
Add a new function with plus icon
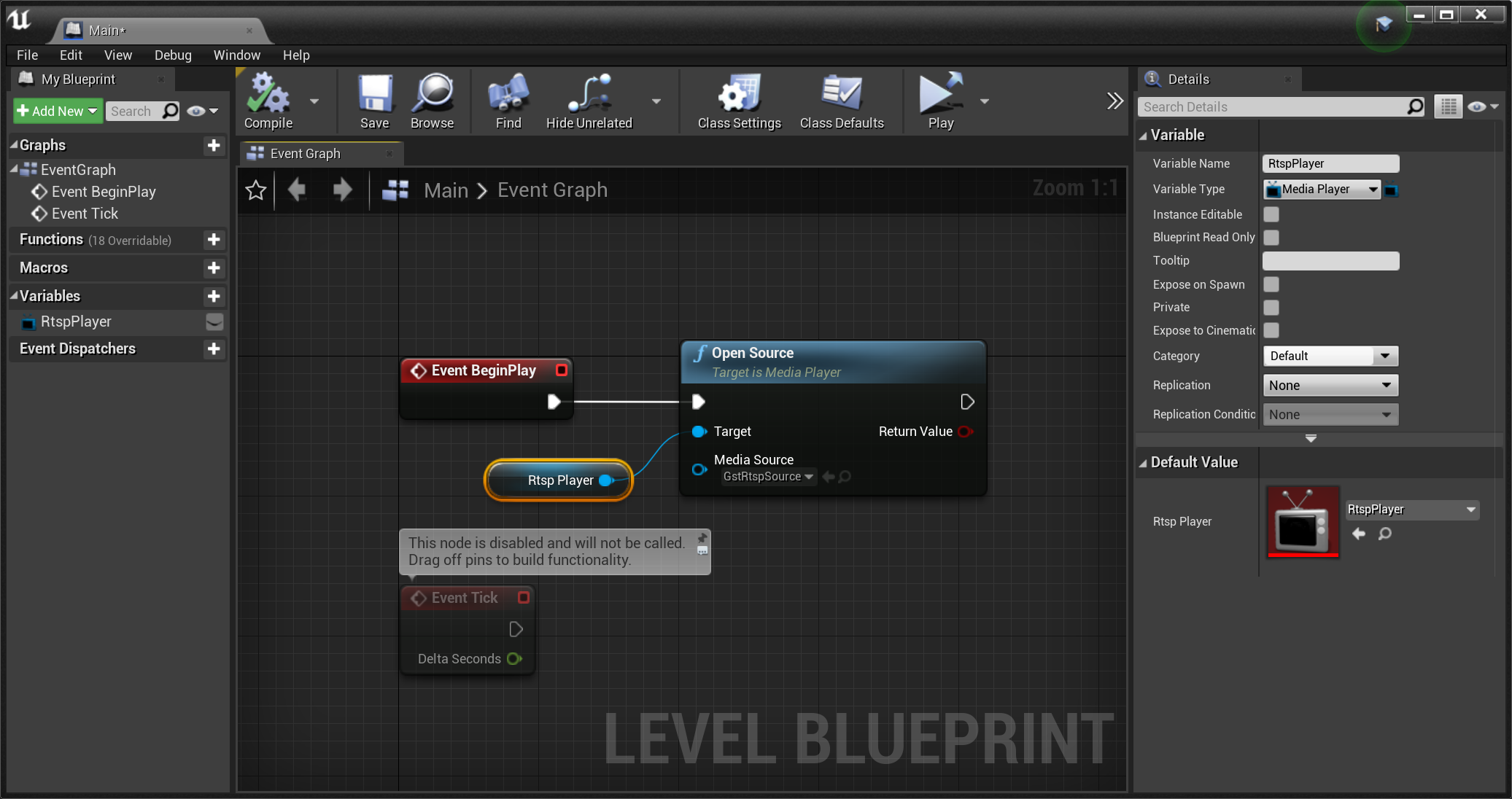click(x=214, y=239)
